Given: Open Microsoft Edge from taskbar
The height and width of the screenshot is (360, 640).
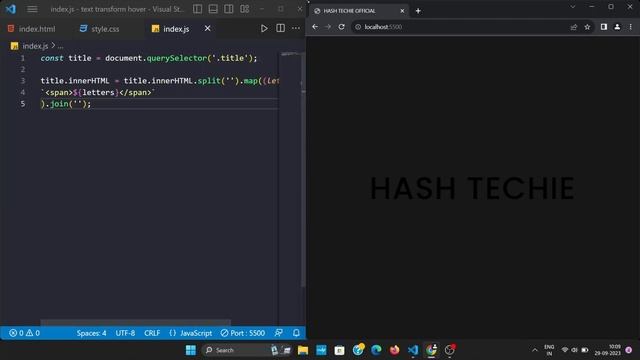Looking at the screenshot, I should 376,350.
